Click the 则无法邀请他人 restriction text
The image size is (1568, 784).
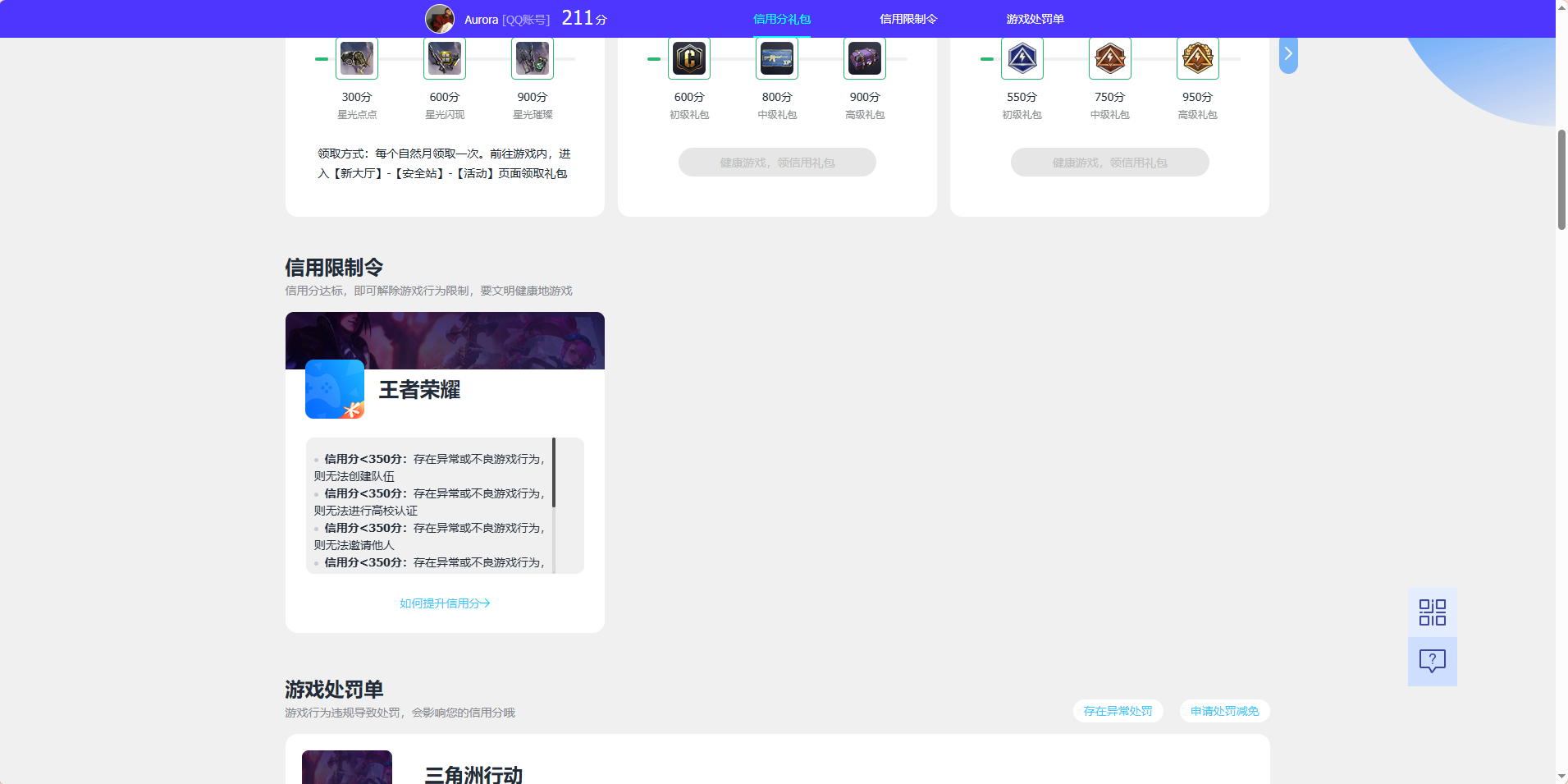[354, 545]
